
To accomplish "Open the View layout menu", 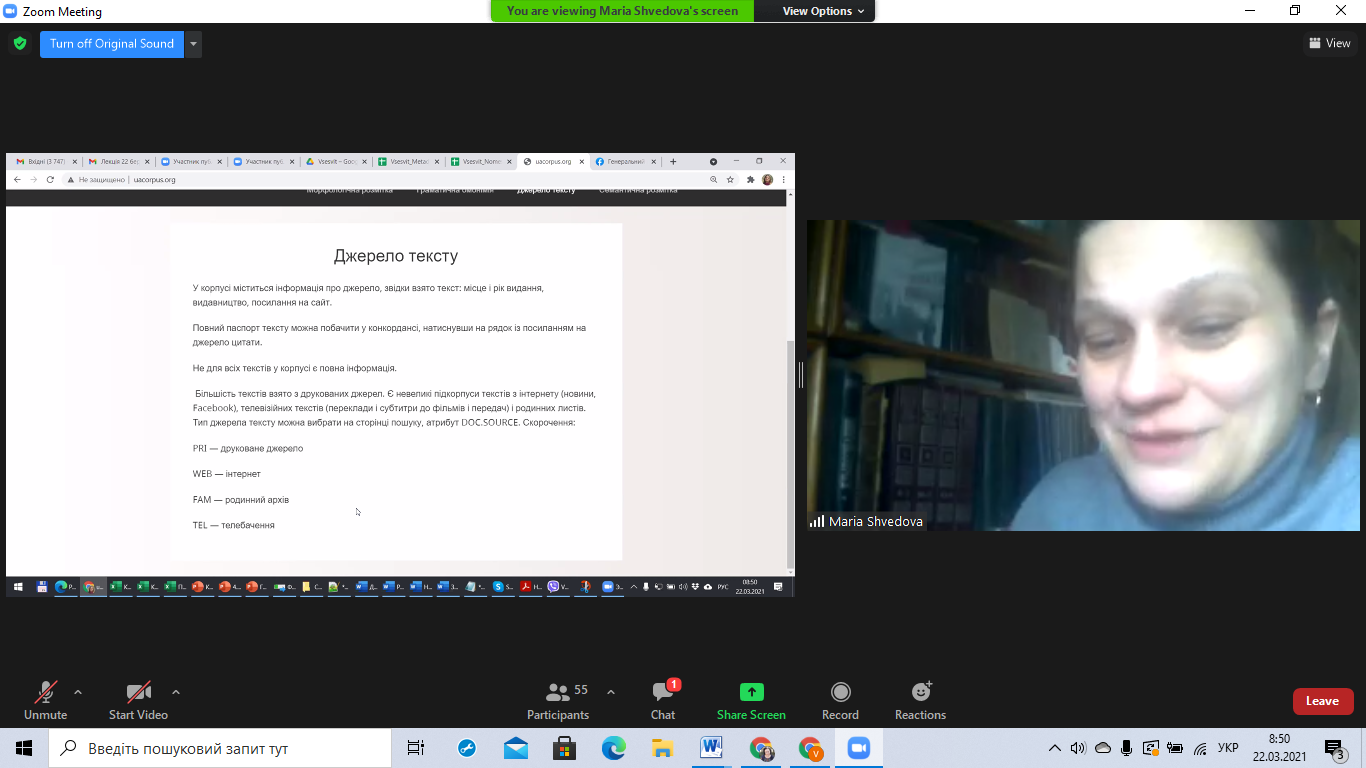I will [1329, 43].
